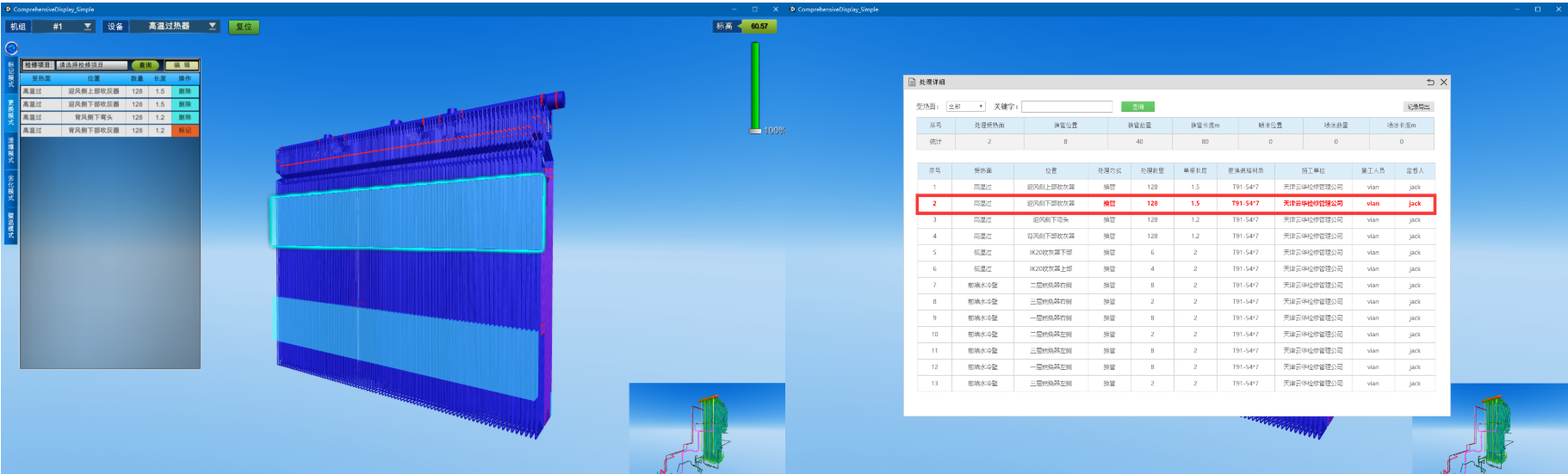Click the 编辑 button in the repair panel

182,65
